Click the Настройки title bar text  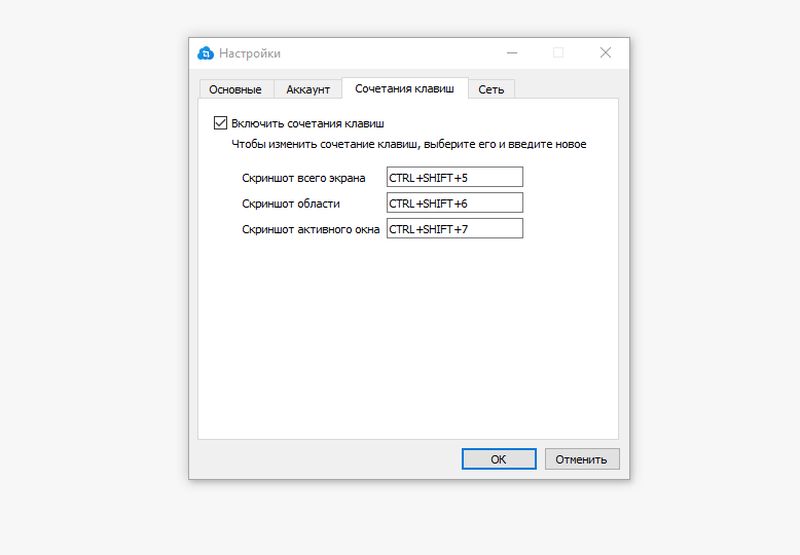pyautogui.click(x=251, y=53)
